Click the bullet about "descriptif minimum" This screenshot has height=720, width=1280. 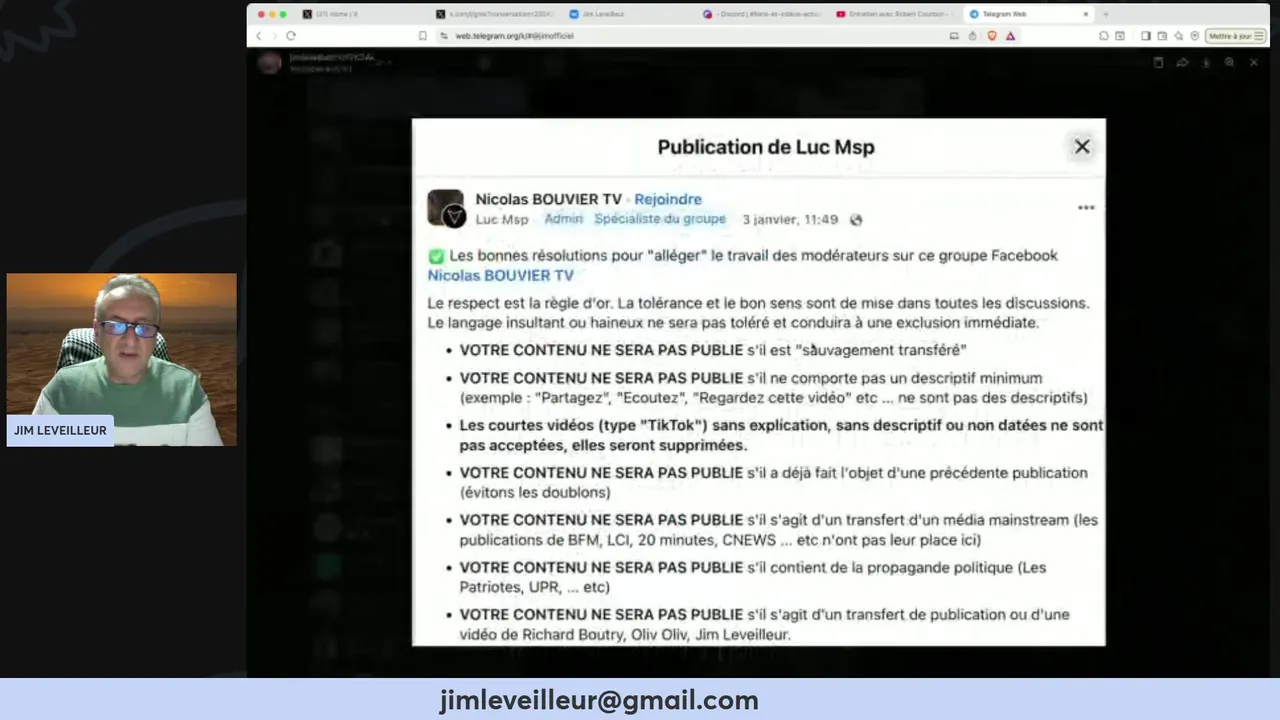click(x=773, y=388)
